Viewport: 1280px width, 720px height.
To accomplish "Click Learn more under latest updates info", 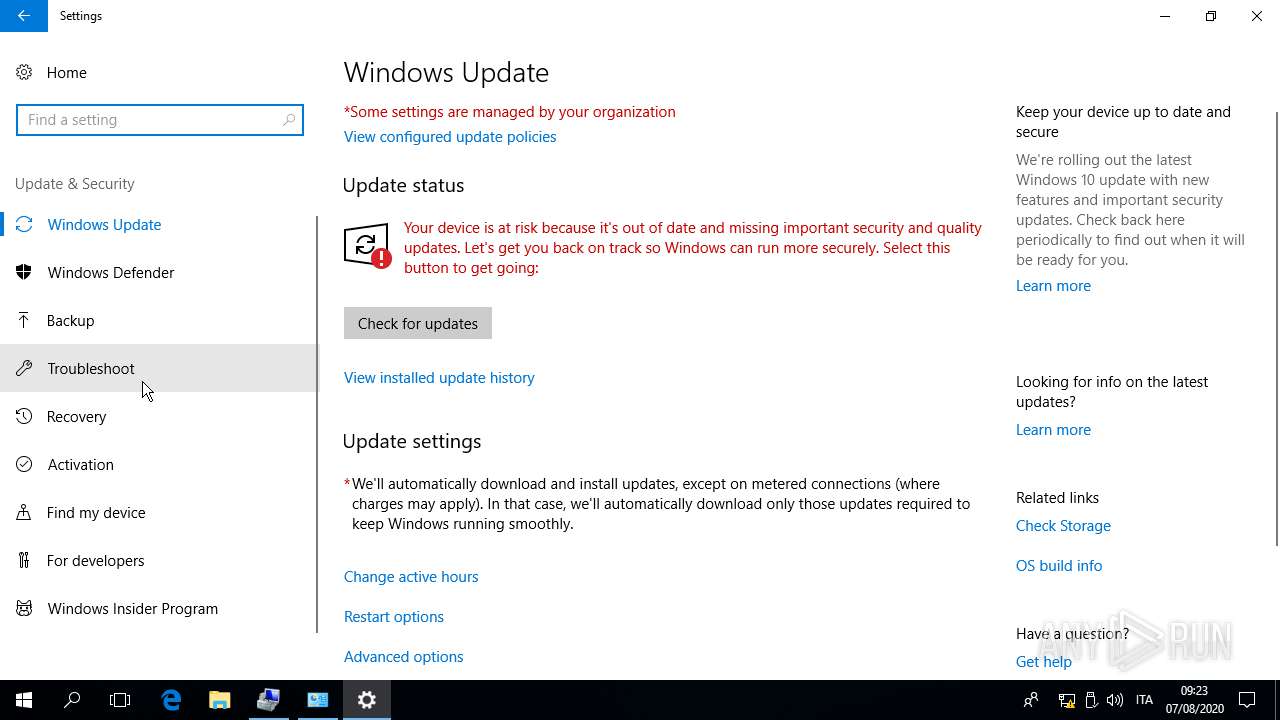I will click(1053, 430).
